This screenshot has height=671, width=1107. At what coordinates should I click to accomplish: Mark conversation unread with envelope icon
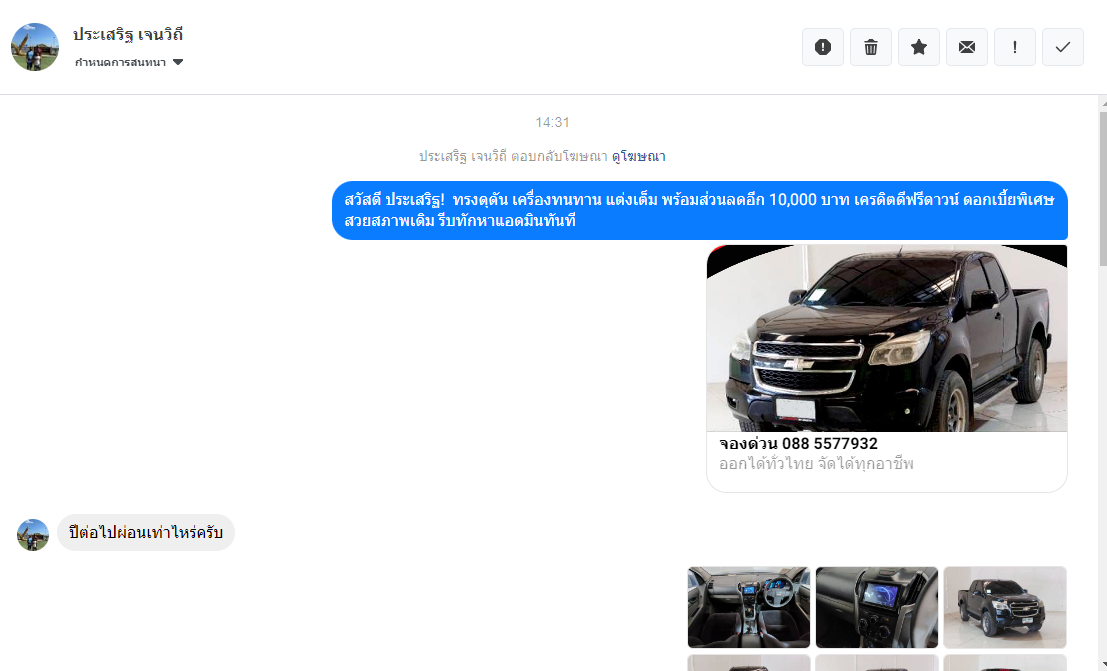967,47
